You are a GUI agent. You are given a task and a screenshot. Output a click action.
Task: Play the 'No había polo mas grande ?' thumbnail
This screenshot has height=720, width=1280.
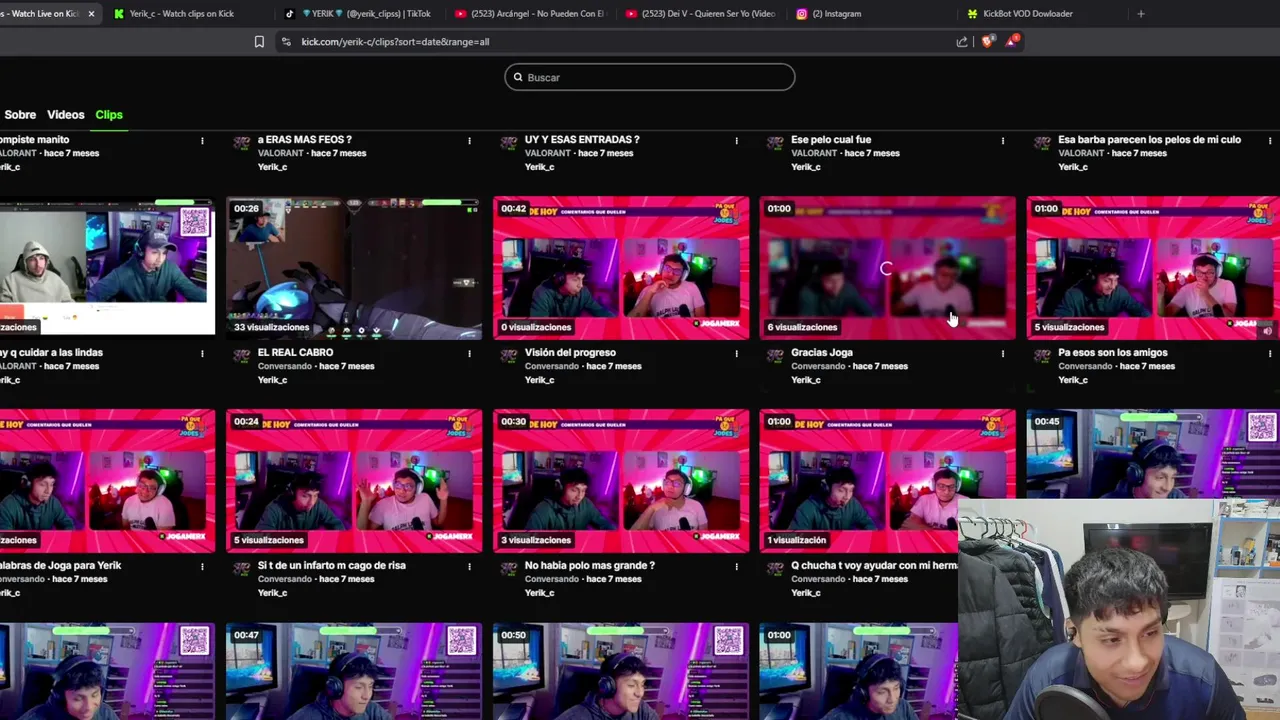point(621,481)
